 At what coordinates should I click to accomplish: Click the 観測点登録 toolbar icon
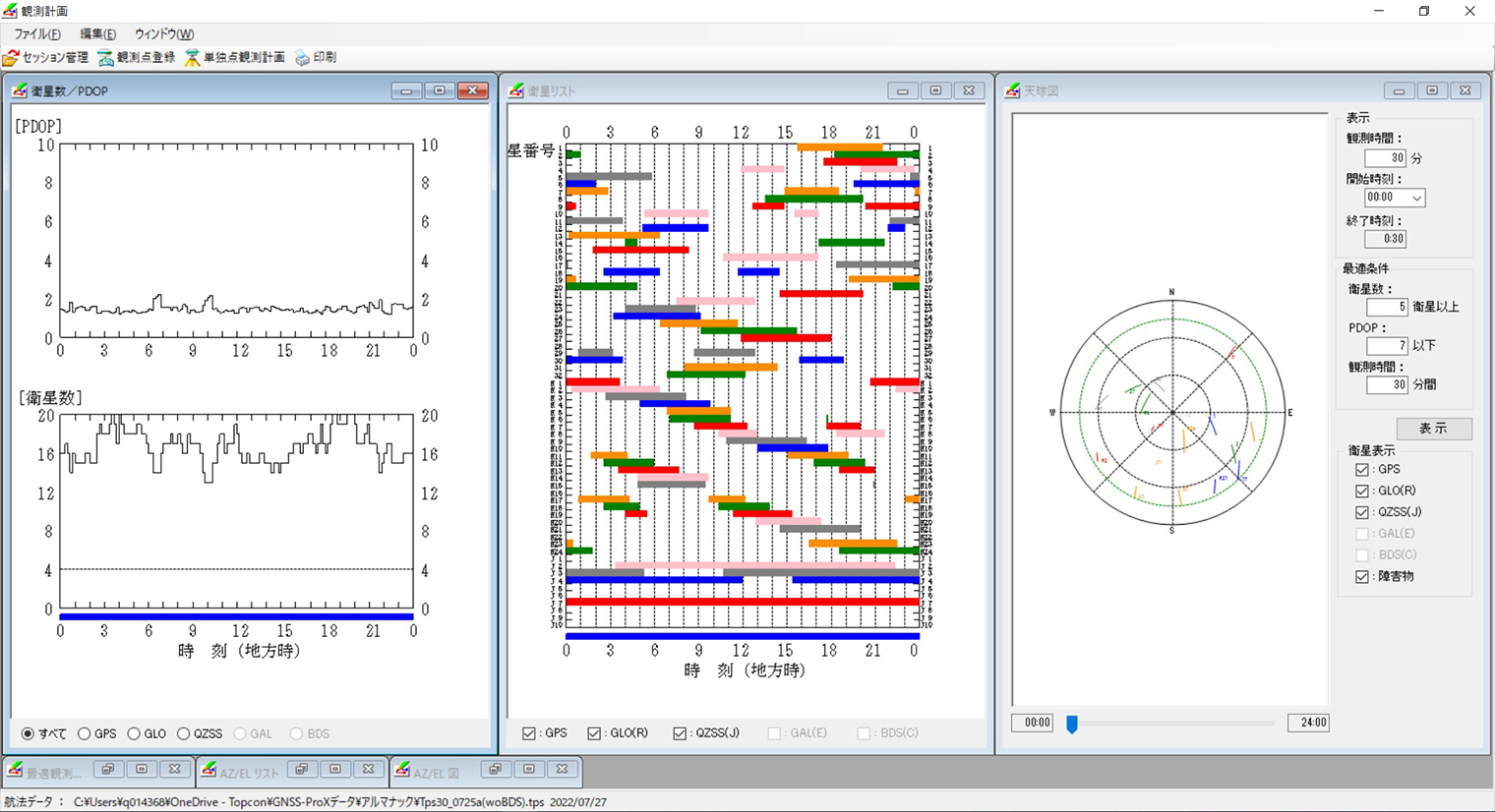coord(105,58)
